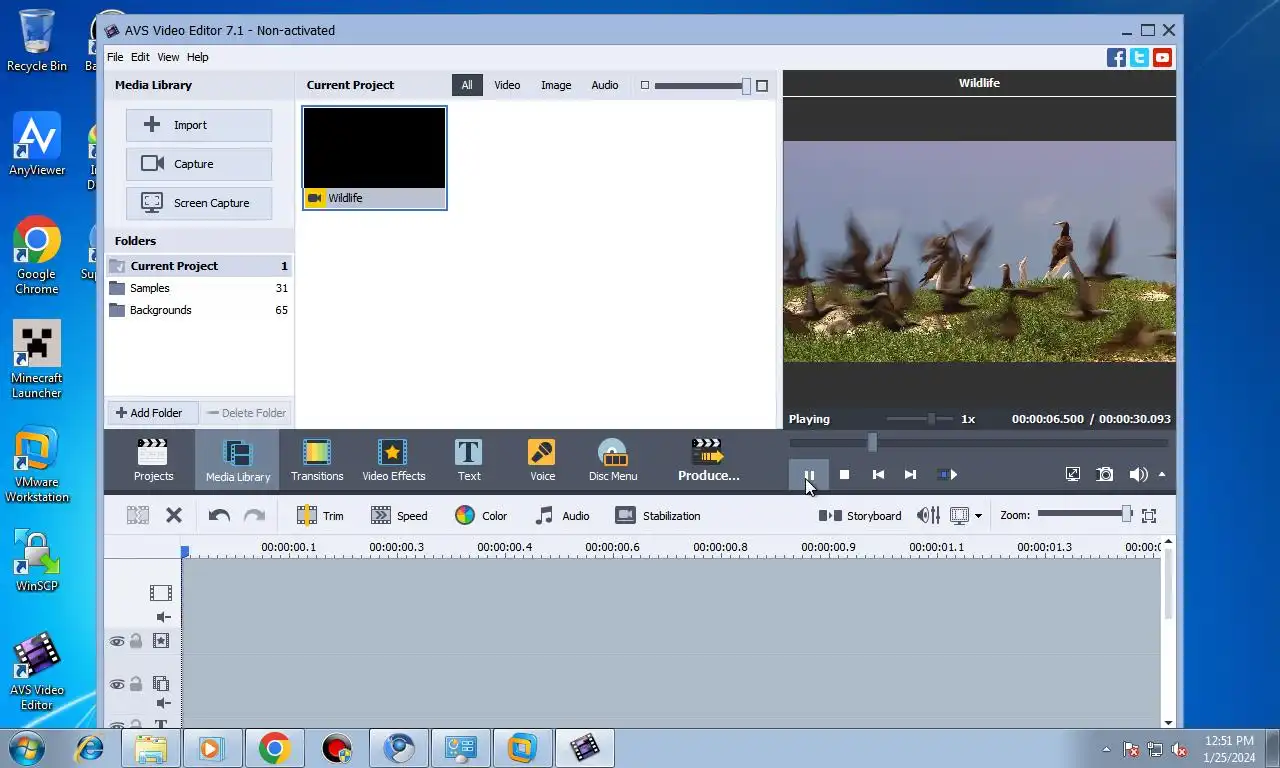Adjust the thumbnail size slider

point(746,86)
